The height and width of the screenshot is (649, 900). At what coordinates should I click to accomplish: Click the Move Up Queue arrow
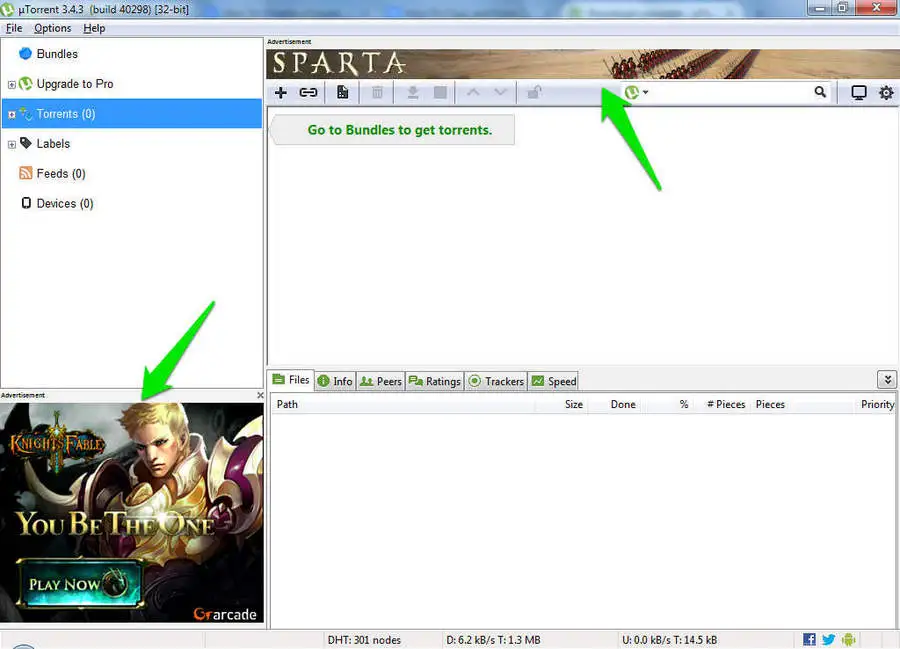click(x=473, y=92)
